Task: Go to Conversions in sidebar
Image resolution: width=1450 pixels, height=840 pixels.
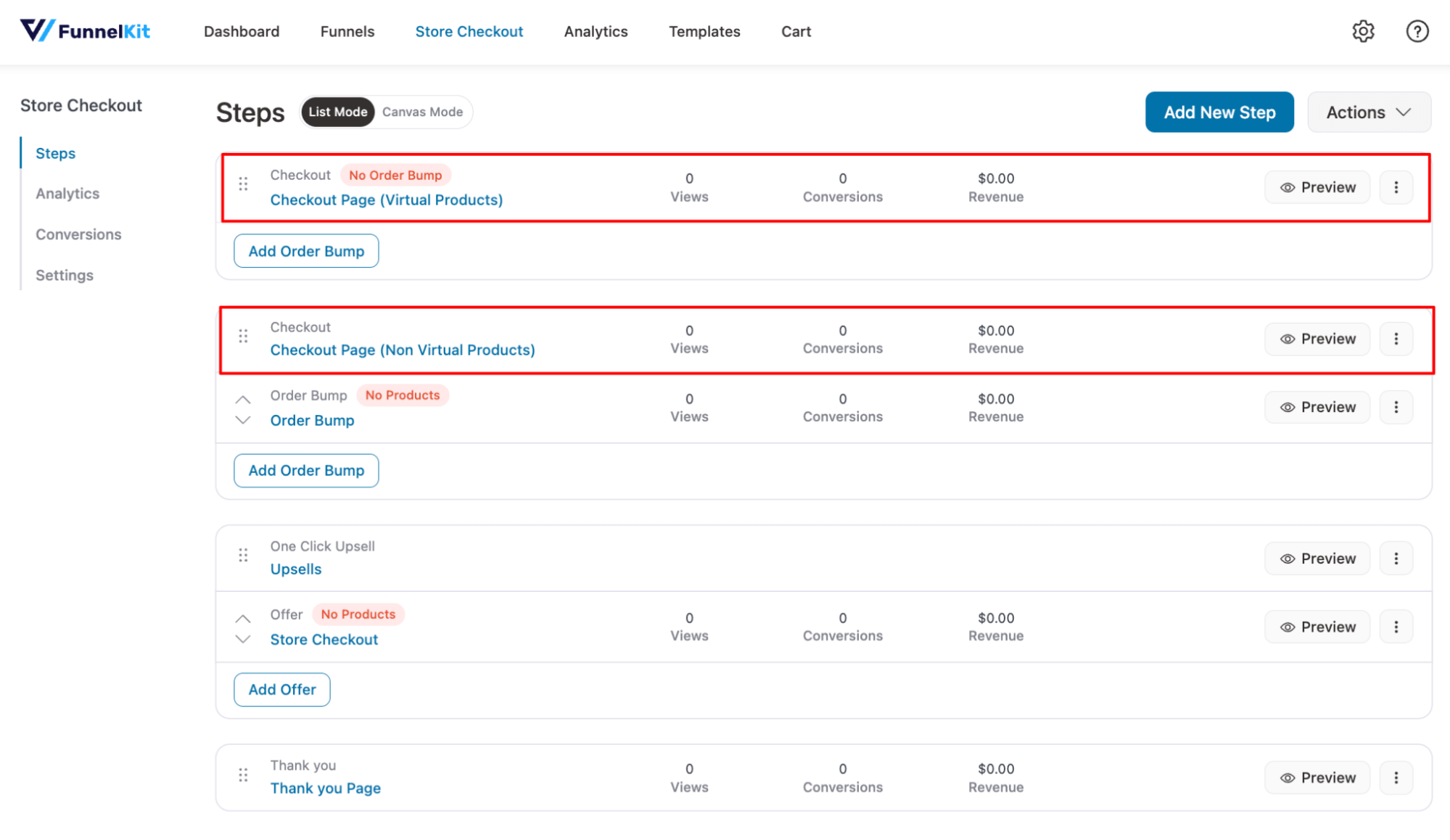Action: click(x=78, y=234)
